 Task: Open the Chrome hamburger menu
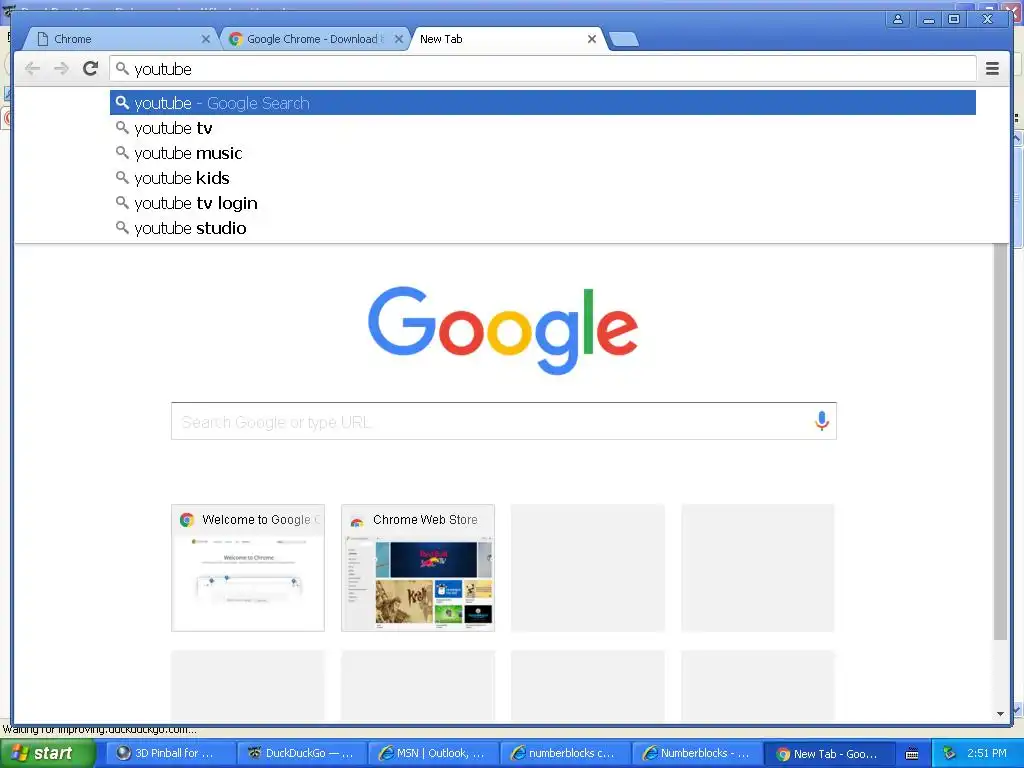[992, 68]
